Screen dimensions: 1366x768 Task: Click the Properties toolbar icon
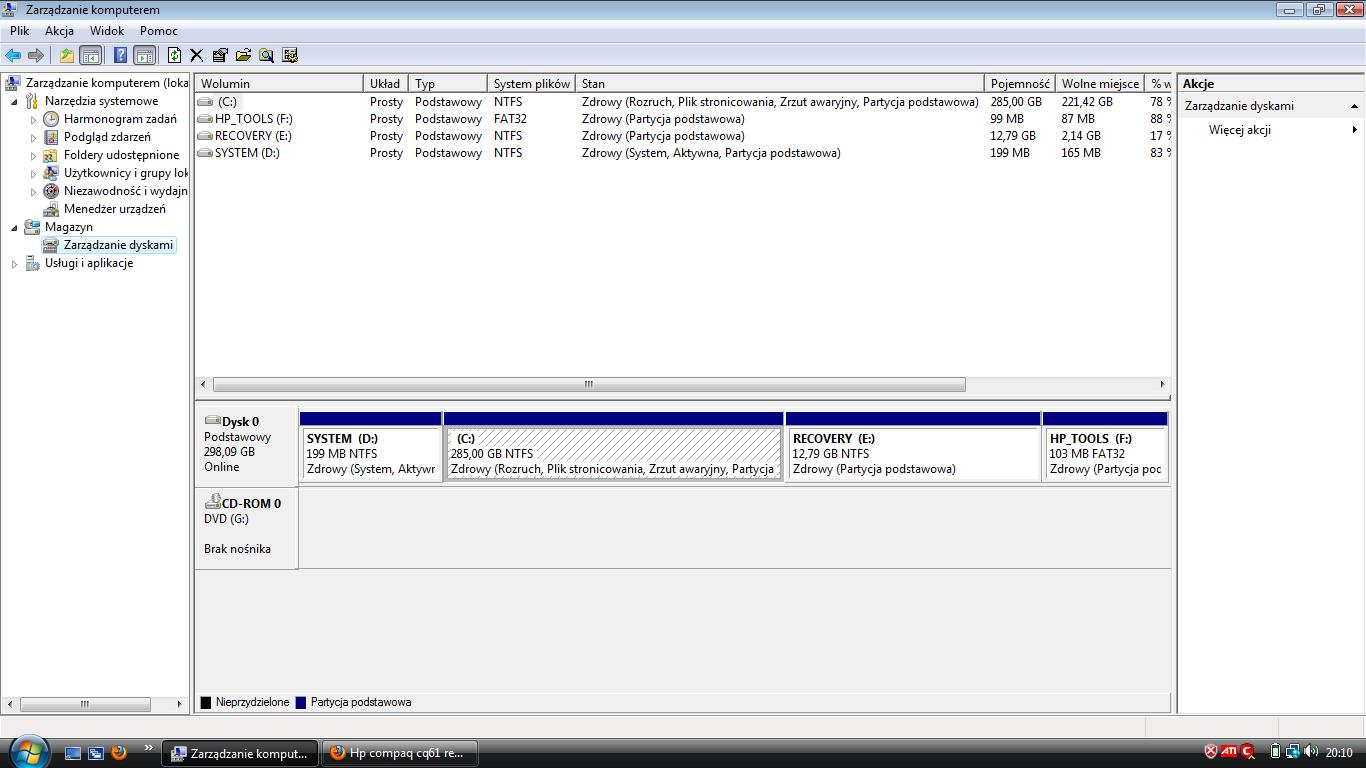tap(220, 56)
